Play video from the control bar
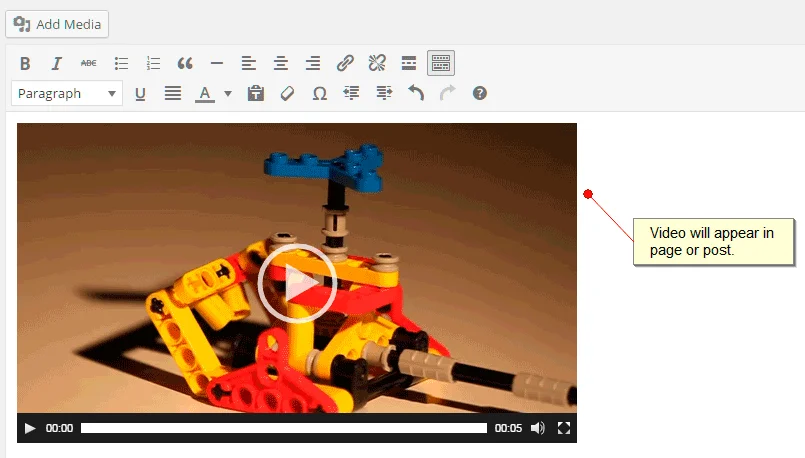Screen dimensions: 805x458 (30, 428)
